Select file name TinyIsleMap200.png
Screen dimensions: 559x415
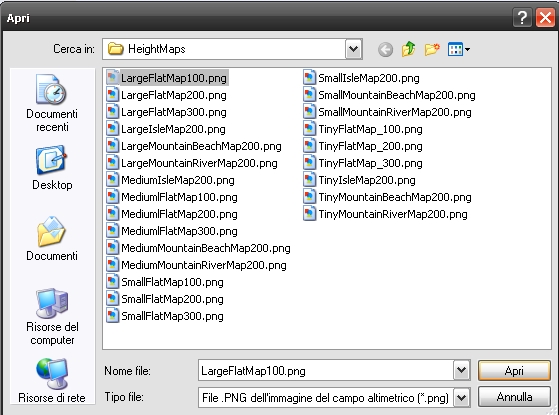tap(367, 180)
